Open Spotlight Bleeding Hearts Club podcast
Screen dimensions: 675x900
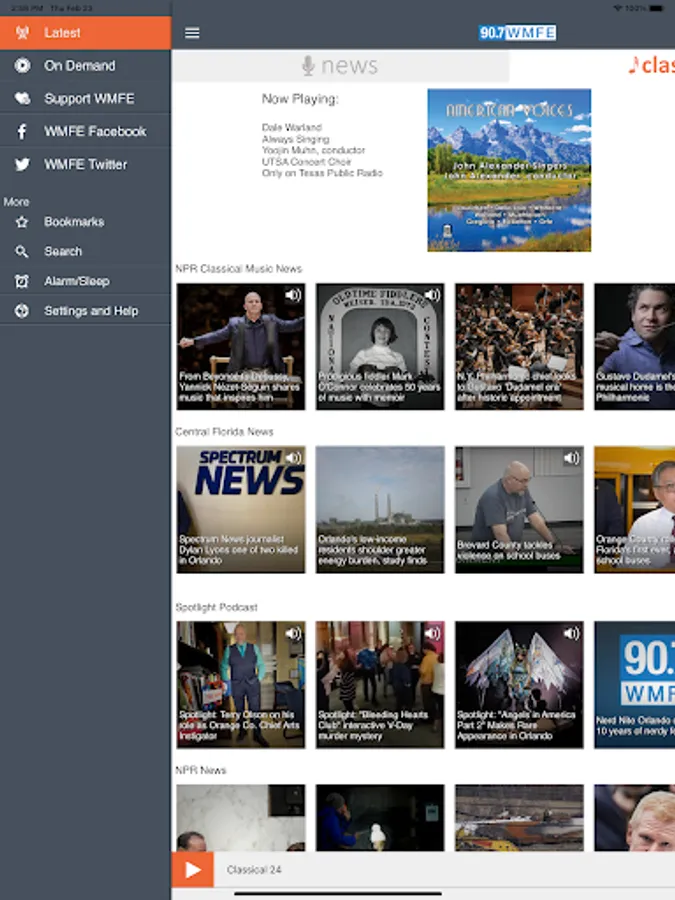pos(380,685)
